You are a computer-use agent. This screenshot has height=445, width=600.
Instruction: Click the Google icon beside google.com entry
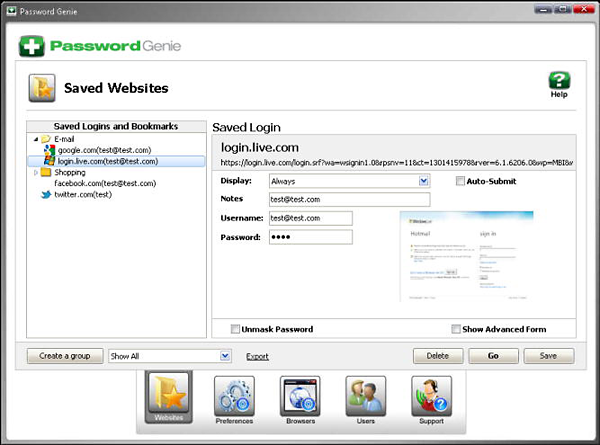click(x=49, y=150)
